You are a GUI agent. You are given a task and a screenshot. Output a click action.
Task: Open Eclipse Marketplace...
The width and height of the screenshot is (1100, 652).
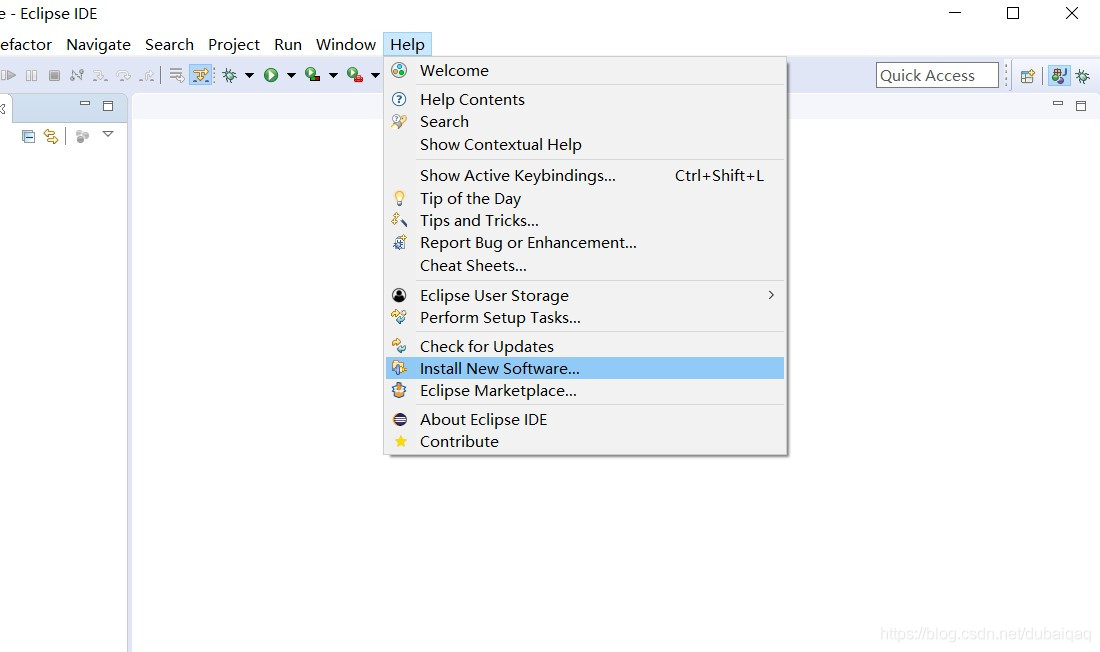(585, 390)
